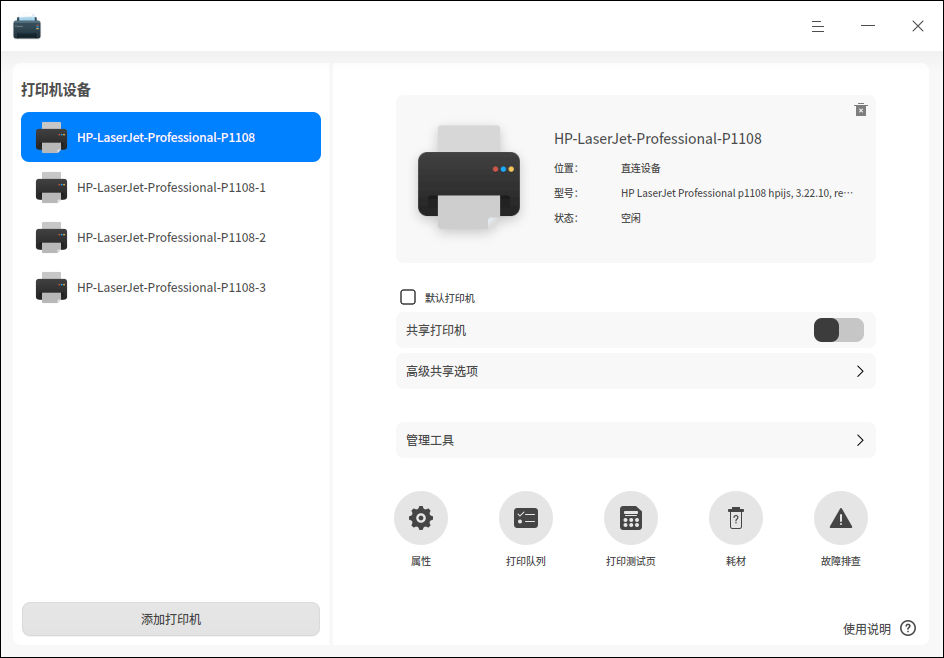Click the 高级共享选项 row label

pos(442,371)
